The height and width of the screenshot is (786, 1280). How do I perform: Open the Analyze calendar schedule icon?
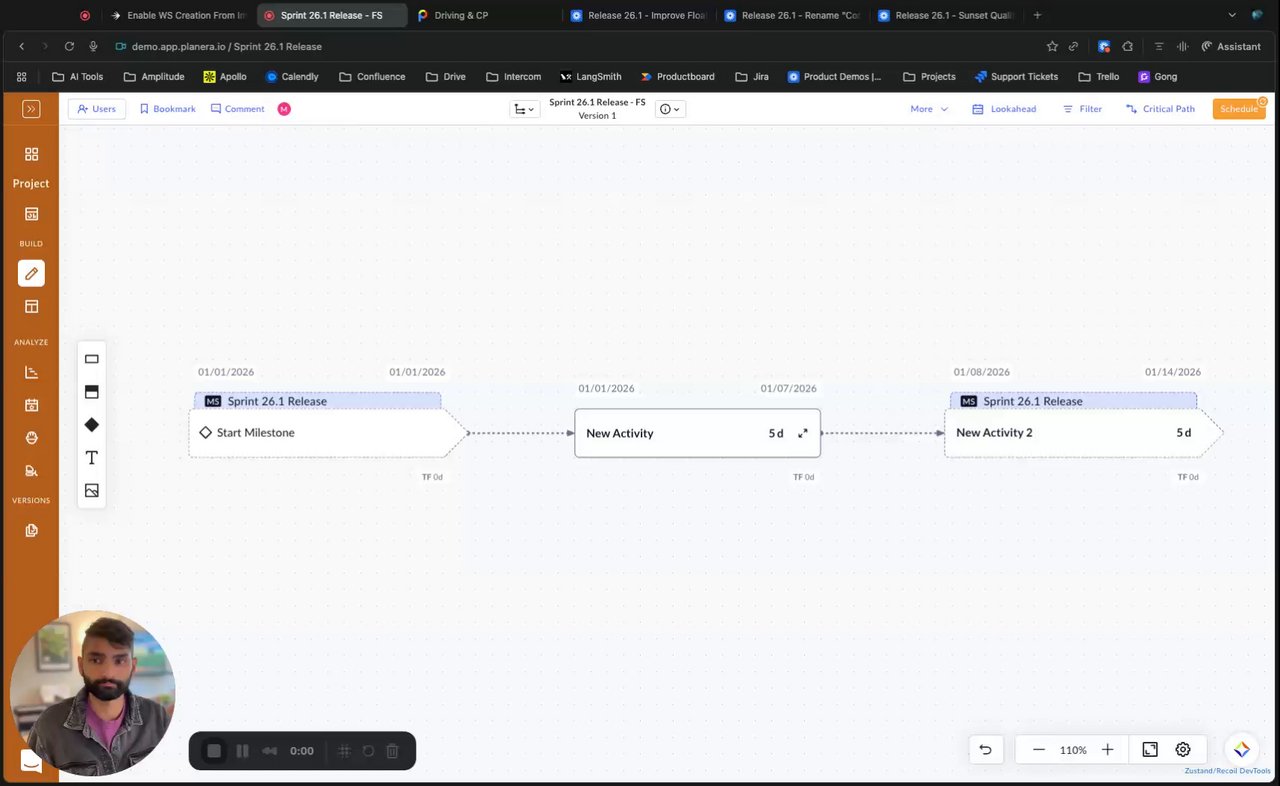tap(31, 405)
